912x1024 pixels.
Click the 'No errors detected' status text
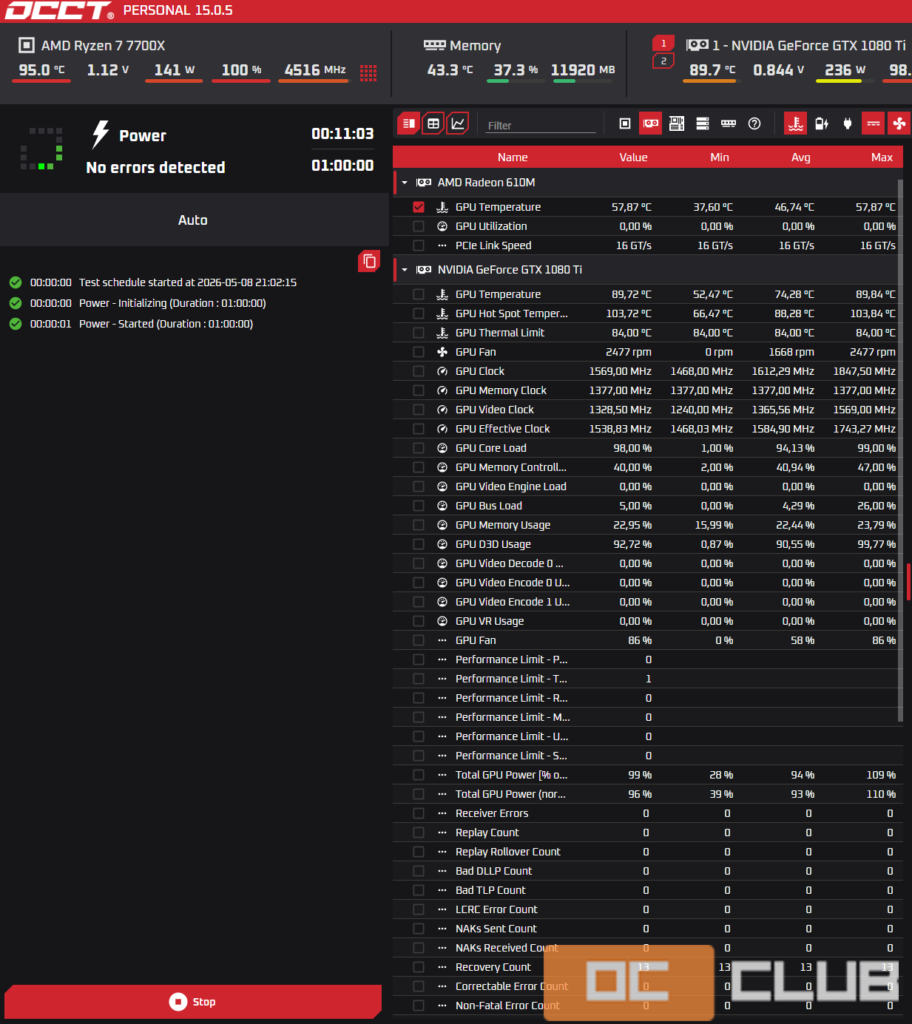155,167
